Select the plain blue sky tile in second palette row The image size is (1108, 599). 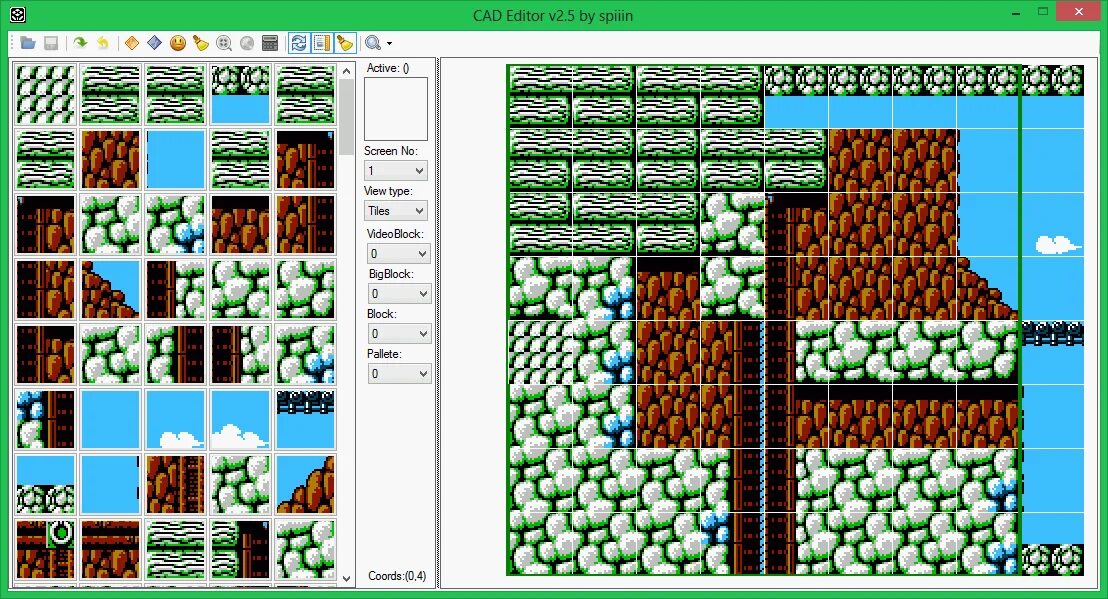(x=175, y=160)
